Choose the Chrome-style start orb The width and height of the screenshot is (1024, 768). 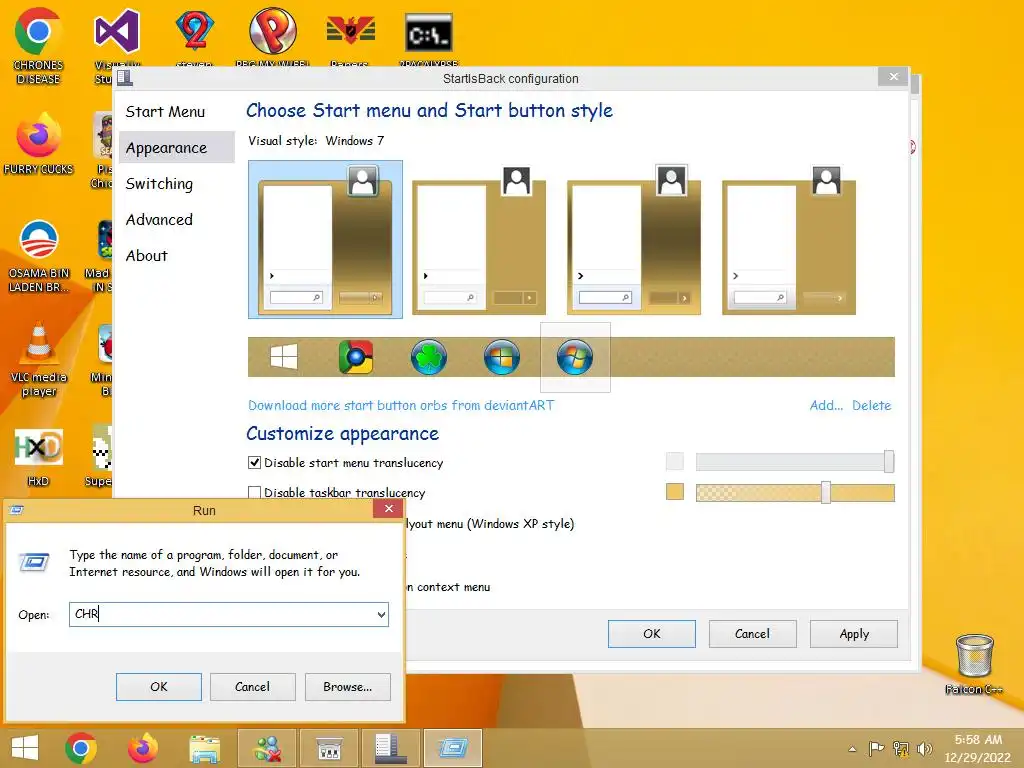coord(356,357)
